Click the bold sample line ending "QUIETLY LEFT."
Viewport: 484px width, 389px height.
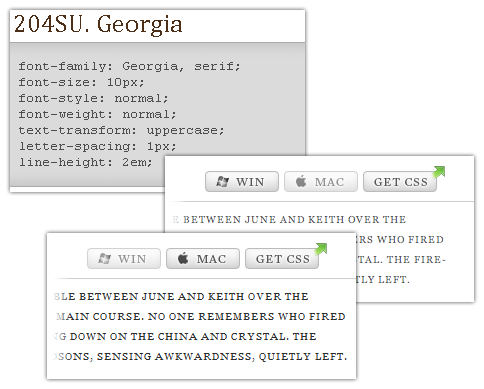tap(200, 357)
